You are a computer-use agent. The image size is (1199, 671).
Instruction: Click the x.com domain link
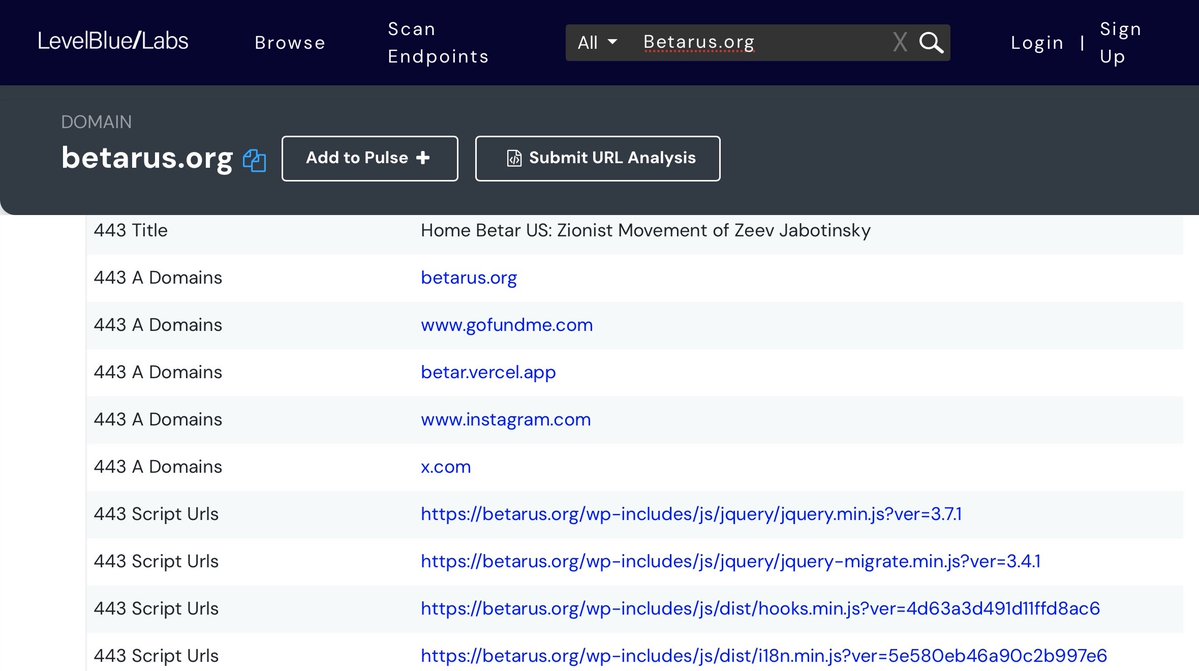(446, 467)
